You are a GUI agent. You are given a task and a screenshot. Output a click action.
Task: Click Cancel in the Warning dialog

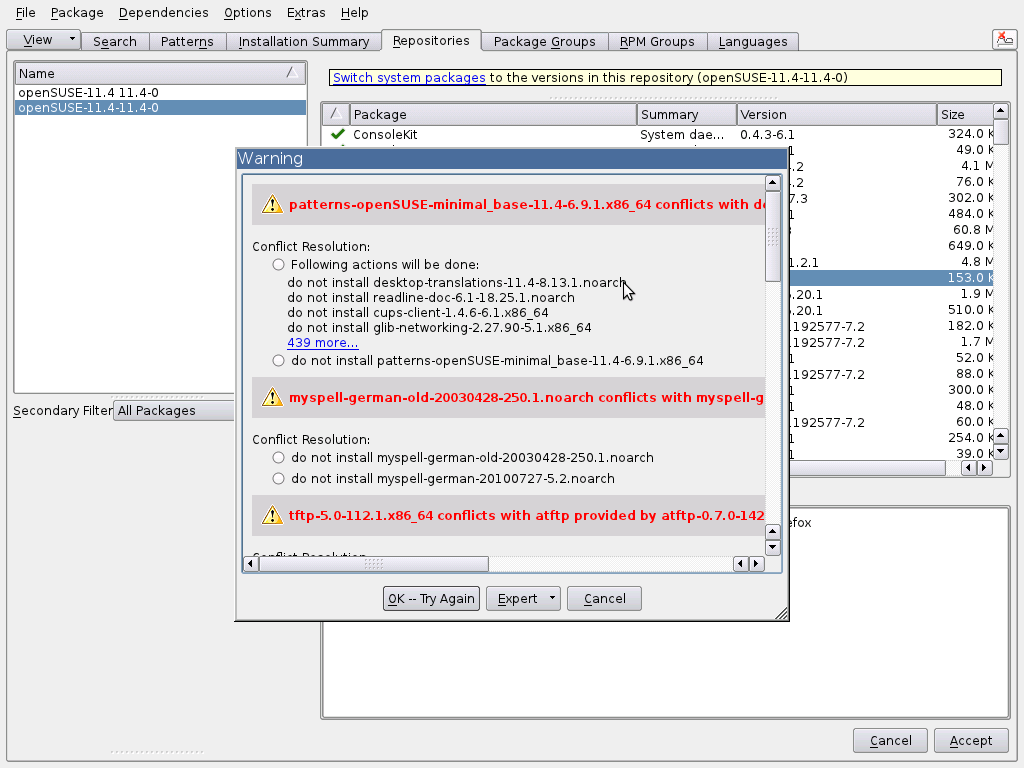click(604, 598)
